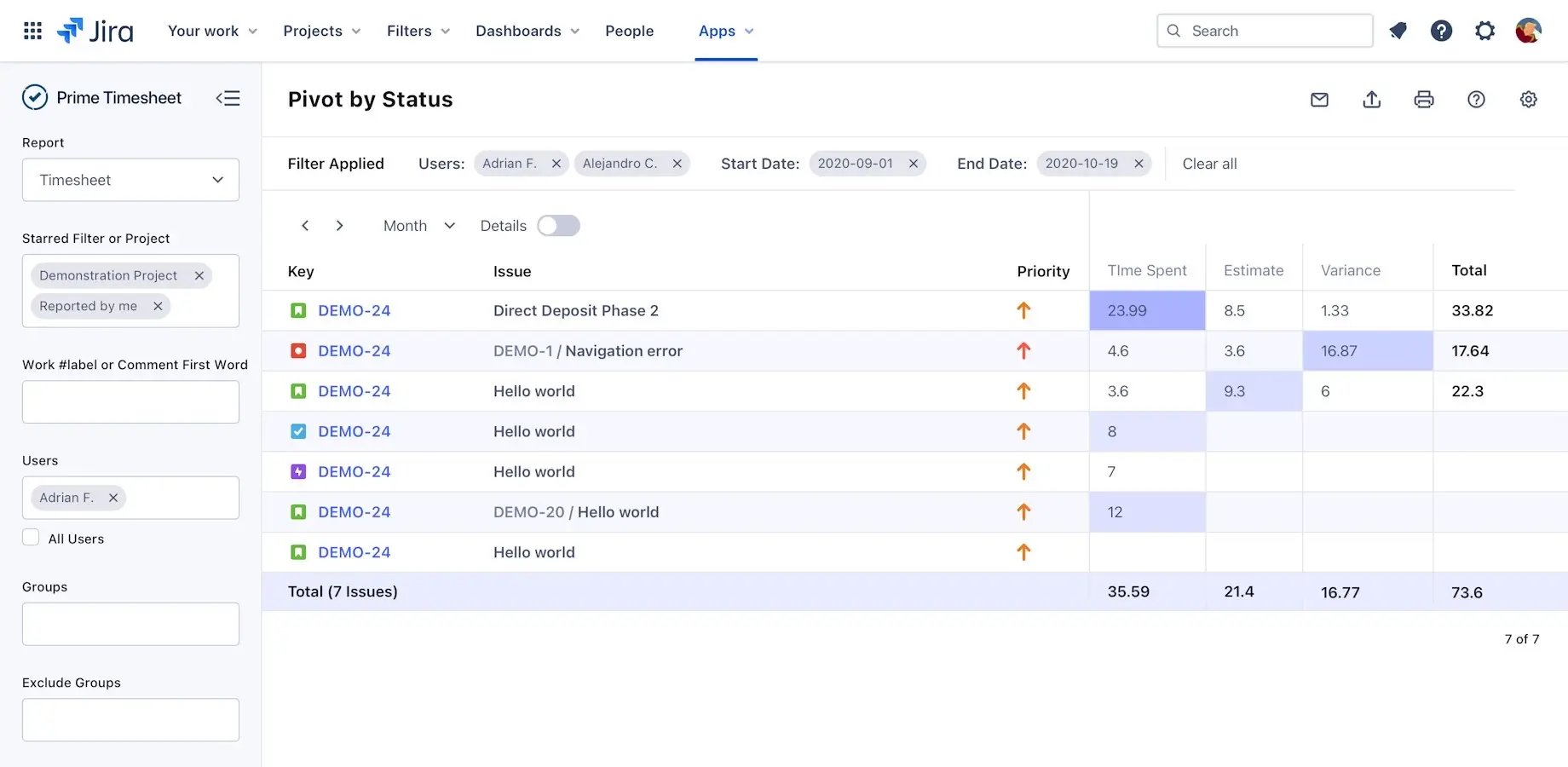Enable the Details toggle
Screen dimensions: 1568x767
point(558,225)
